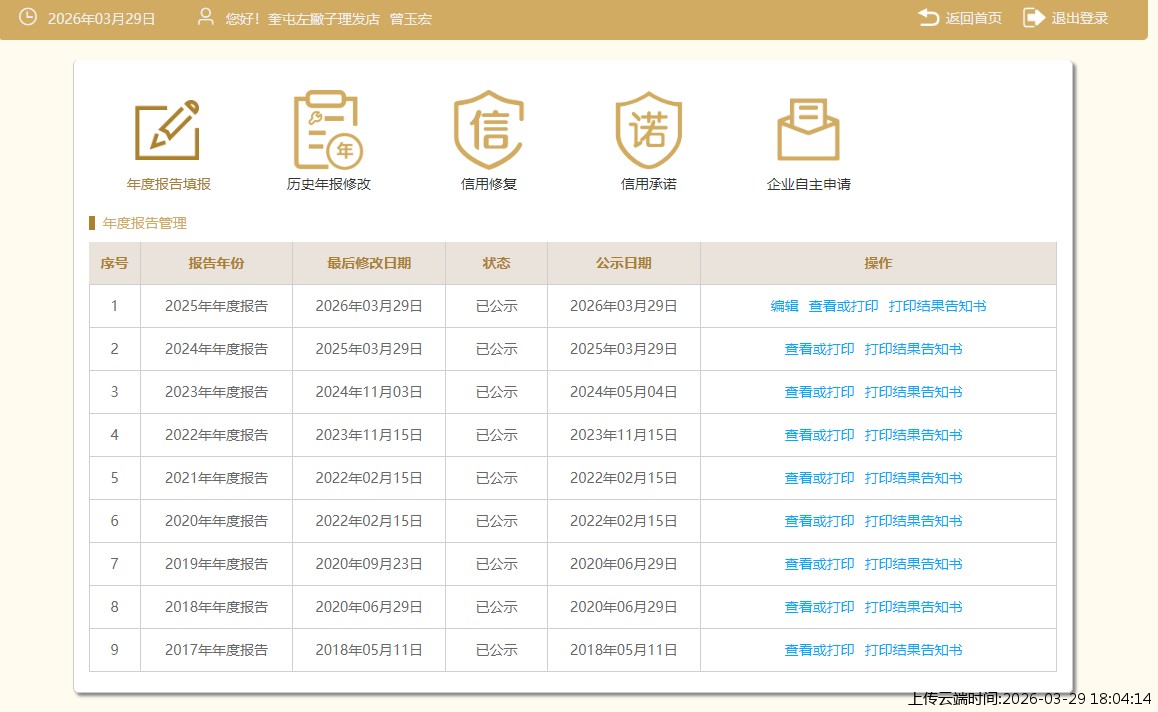Edit the 2025 annual report
Screen dimensions: 1158x712
(784, 306)
